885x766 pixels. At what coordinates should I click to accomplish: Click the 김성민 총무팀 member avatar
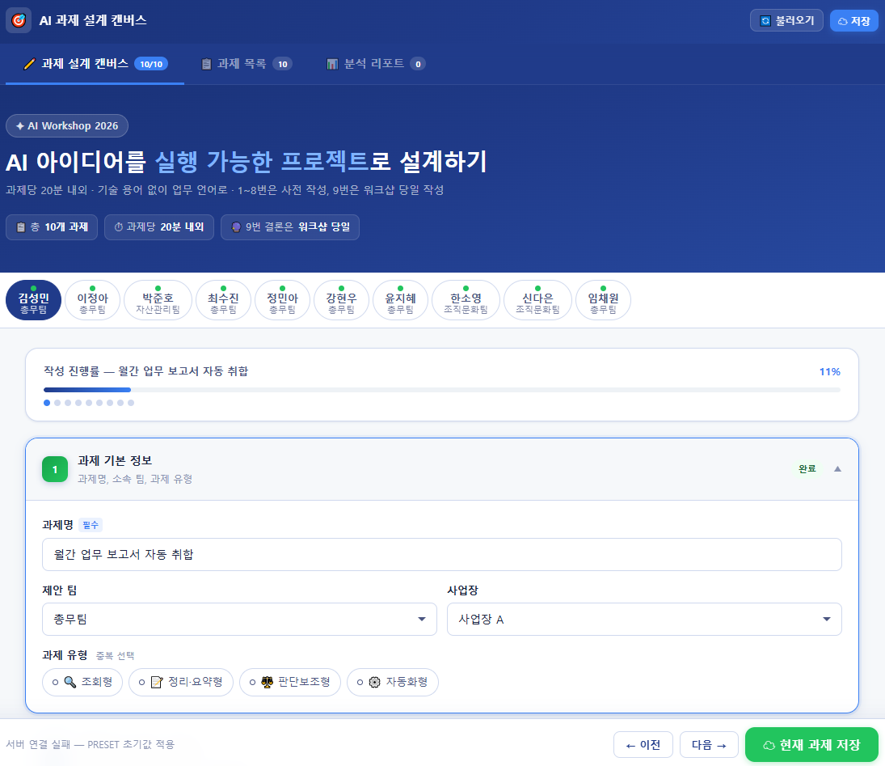point(33,300)
